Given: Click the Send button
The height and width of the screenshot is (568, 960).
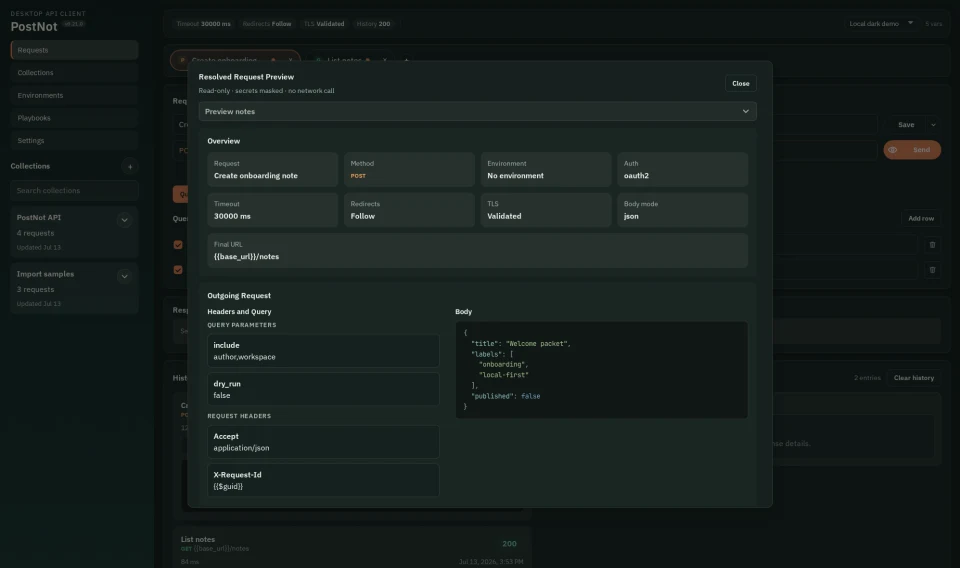Looking at the screenshot, I should tap(921, 150).
